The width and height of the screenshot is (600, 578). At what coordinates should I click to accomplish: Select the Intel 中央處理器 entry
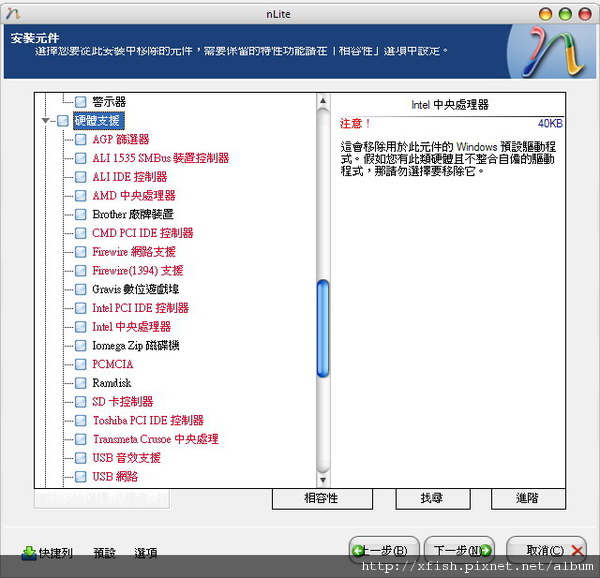click(x=131, y=327)
